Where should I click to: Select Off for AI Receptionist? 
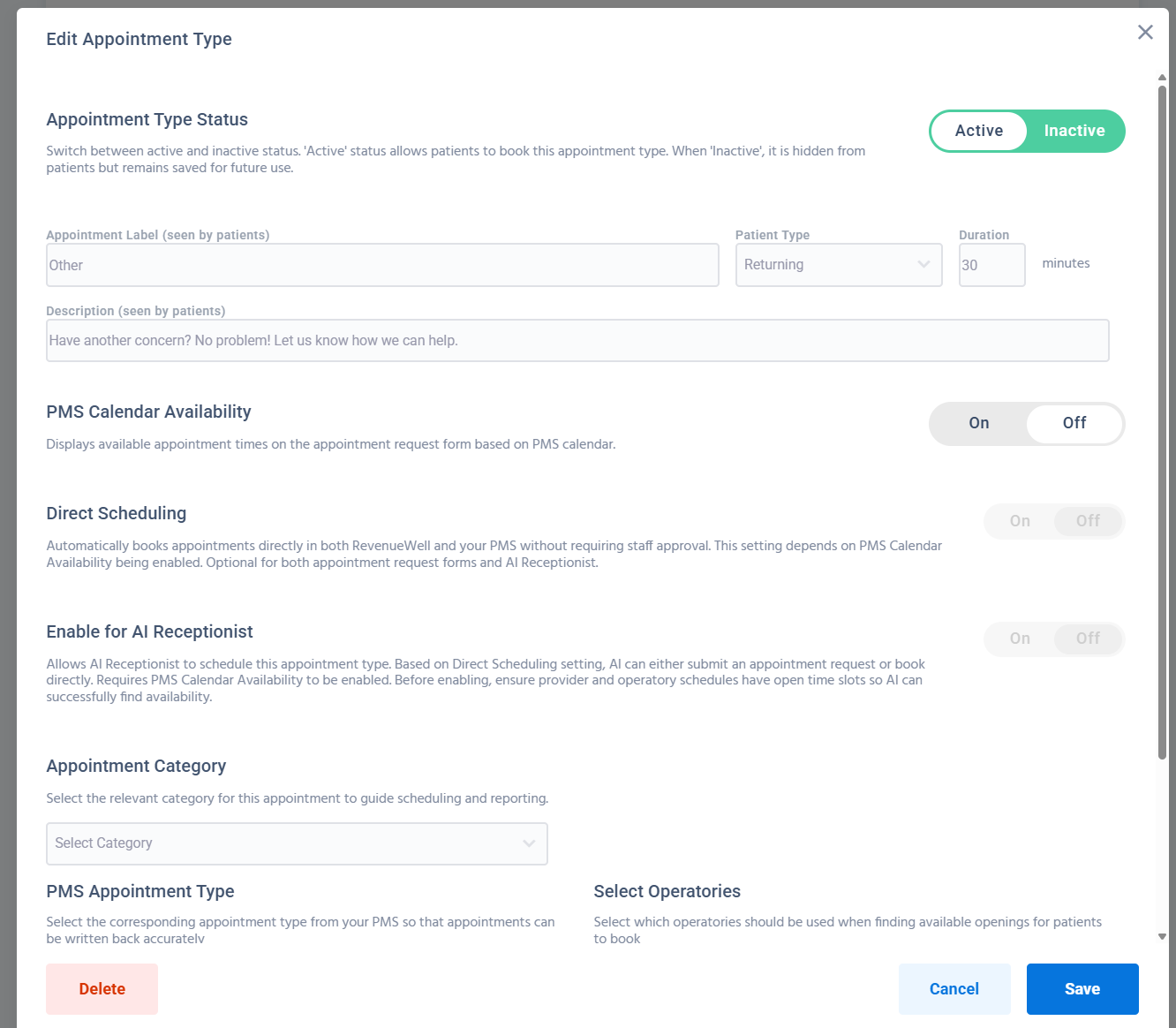1088,639
